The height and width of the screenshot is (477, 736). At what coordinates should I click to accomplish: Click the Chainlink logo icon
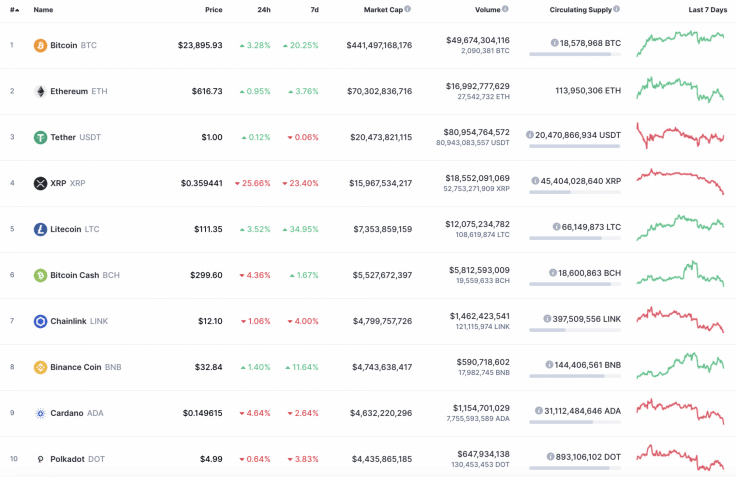(40, 321)
